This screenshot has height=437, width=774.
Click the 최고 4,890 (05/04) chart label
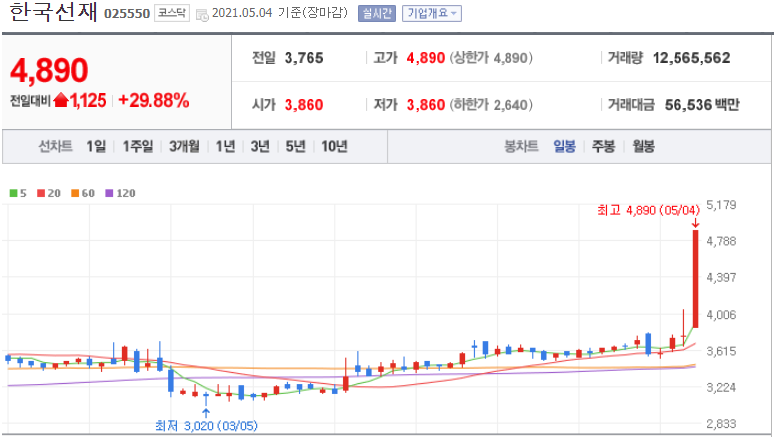(649, 210)
